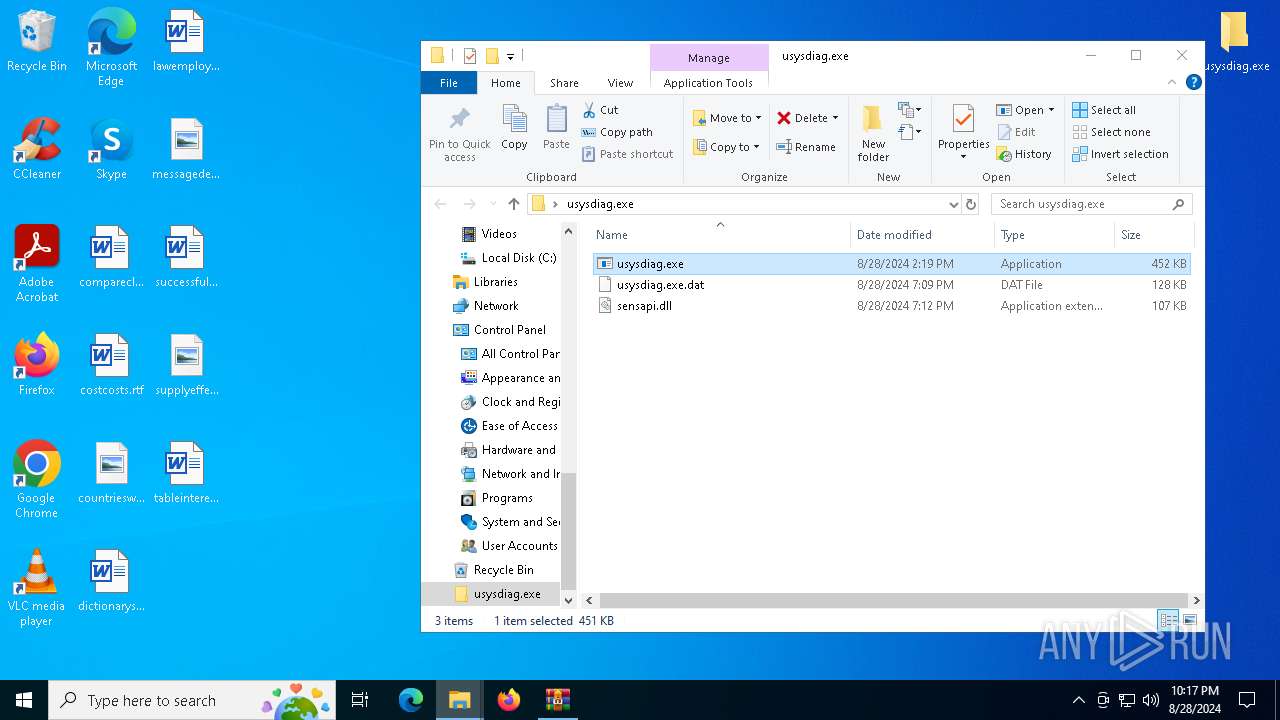Click the Edit ribbon button

pos(1017,132)
